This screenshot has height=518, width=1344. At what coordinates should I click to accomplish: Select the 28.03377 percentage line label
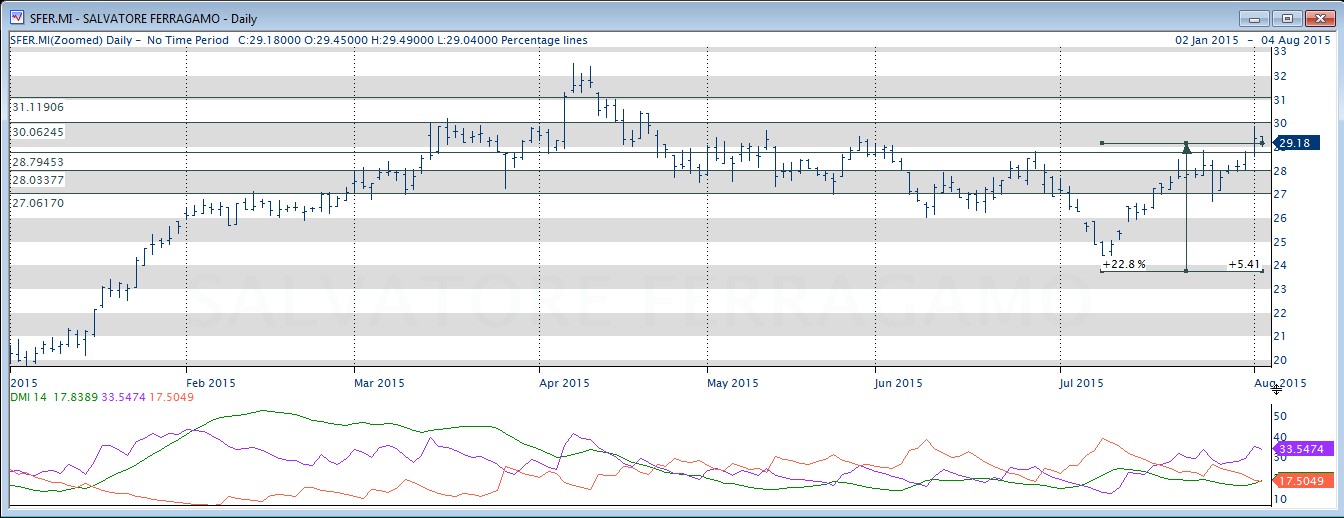click(x=38, y=180)
